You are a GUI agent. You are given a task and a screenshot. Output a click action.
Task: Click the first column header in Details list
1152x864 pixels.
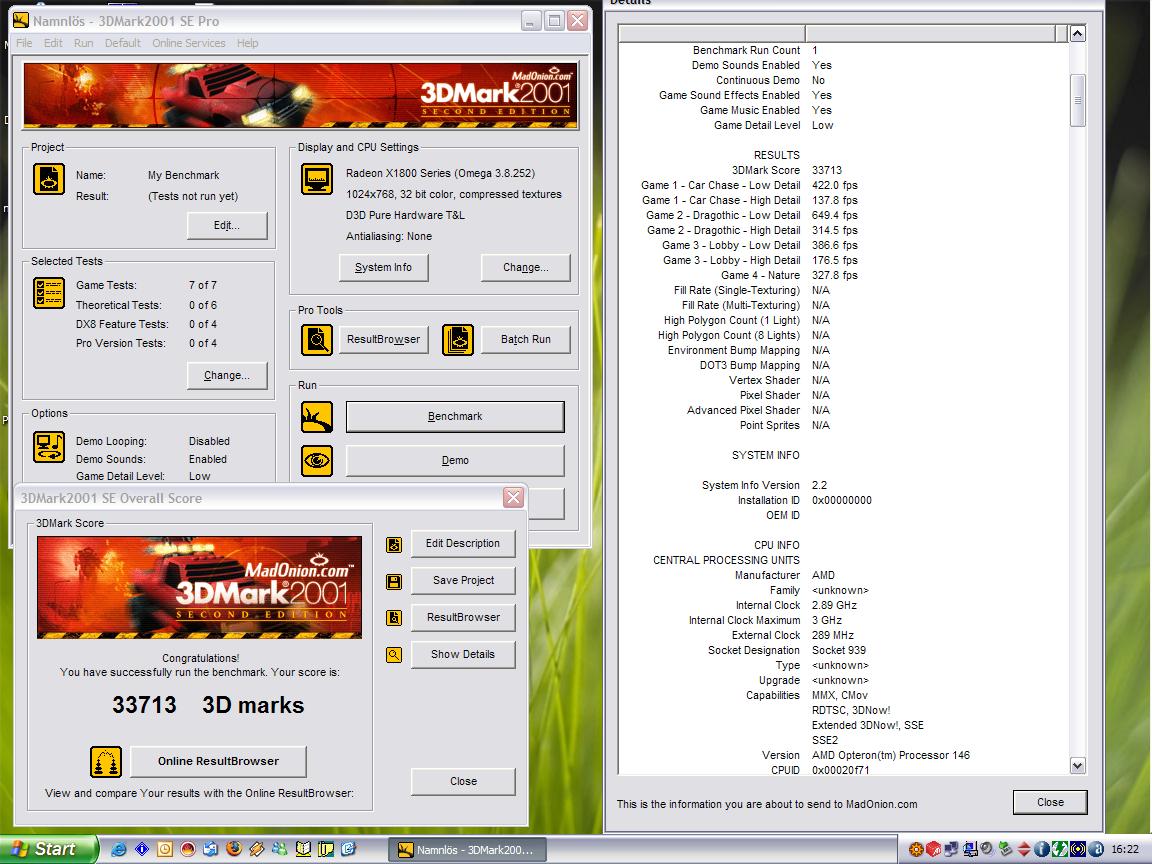[x=713, y=33]
